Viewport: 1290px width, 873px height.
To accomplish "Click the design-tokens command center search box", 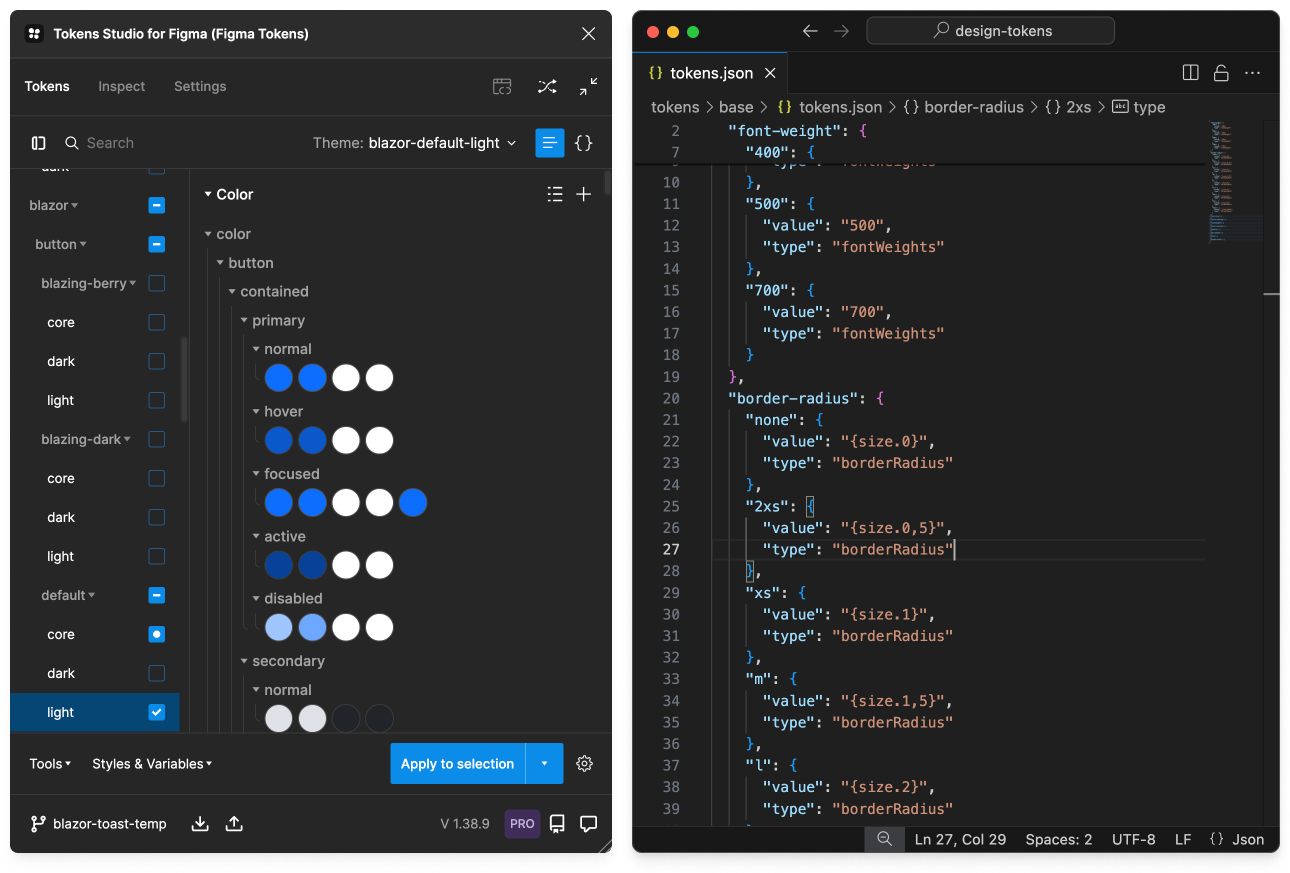I will coord(990,31).
